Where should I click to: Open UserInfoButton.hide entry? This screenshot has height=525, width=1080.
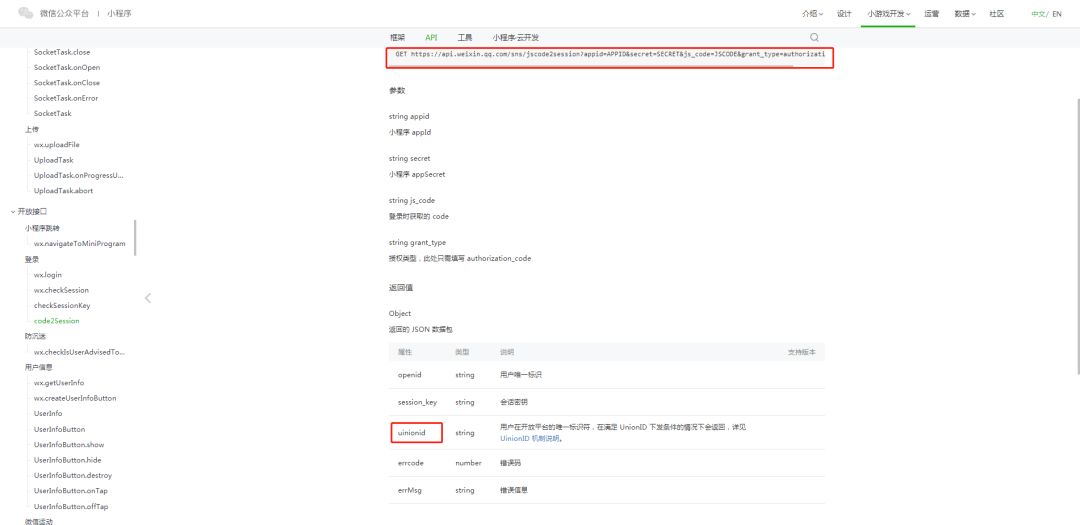68,460
